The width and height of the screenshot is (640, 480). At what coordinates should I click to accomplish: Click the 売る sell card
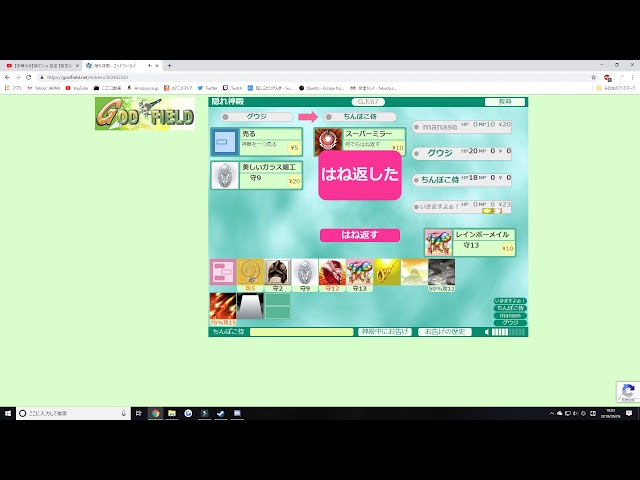pyautogui.click(x=256, y=142)
